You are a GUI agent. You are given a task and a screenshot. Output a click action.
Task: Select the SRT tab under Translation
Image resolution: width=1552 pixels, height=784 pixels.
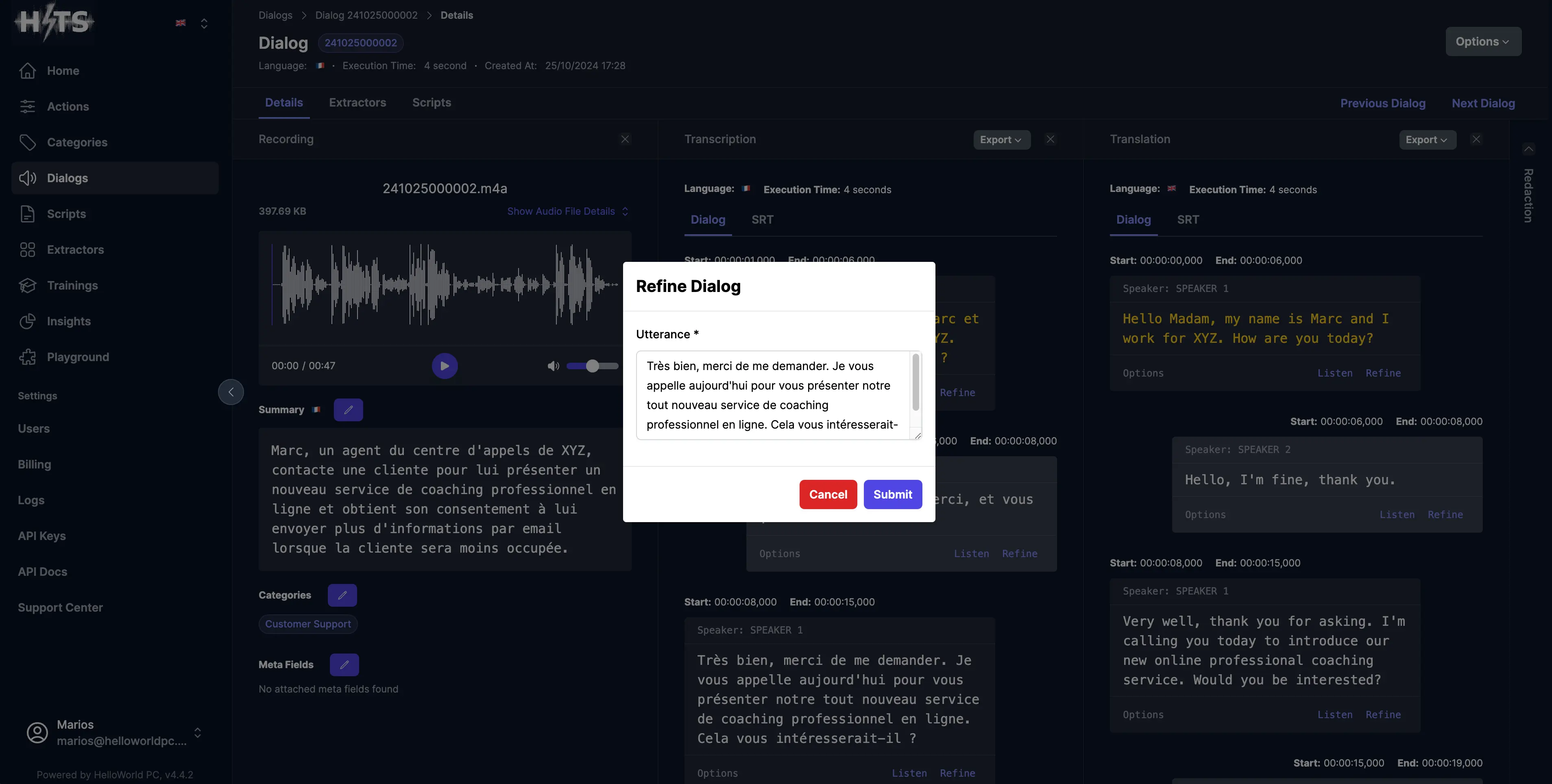[x=1188, y=220]
